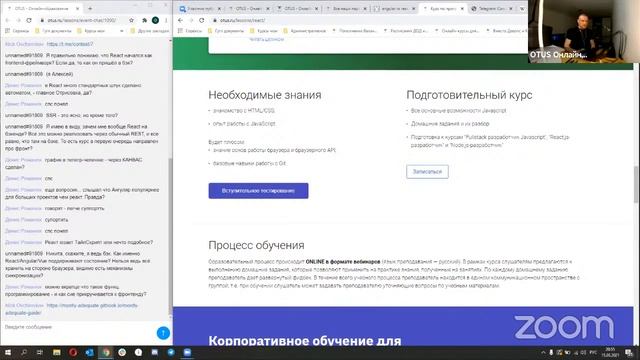
Task: Open the 'Онлайн курсы для' bookmark
Action: (457, 31)
